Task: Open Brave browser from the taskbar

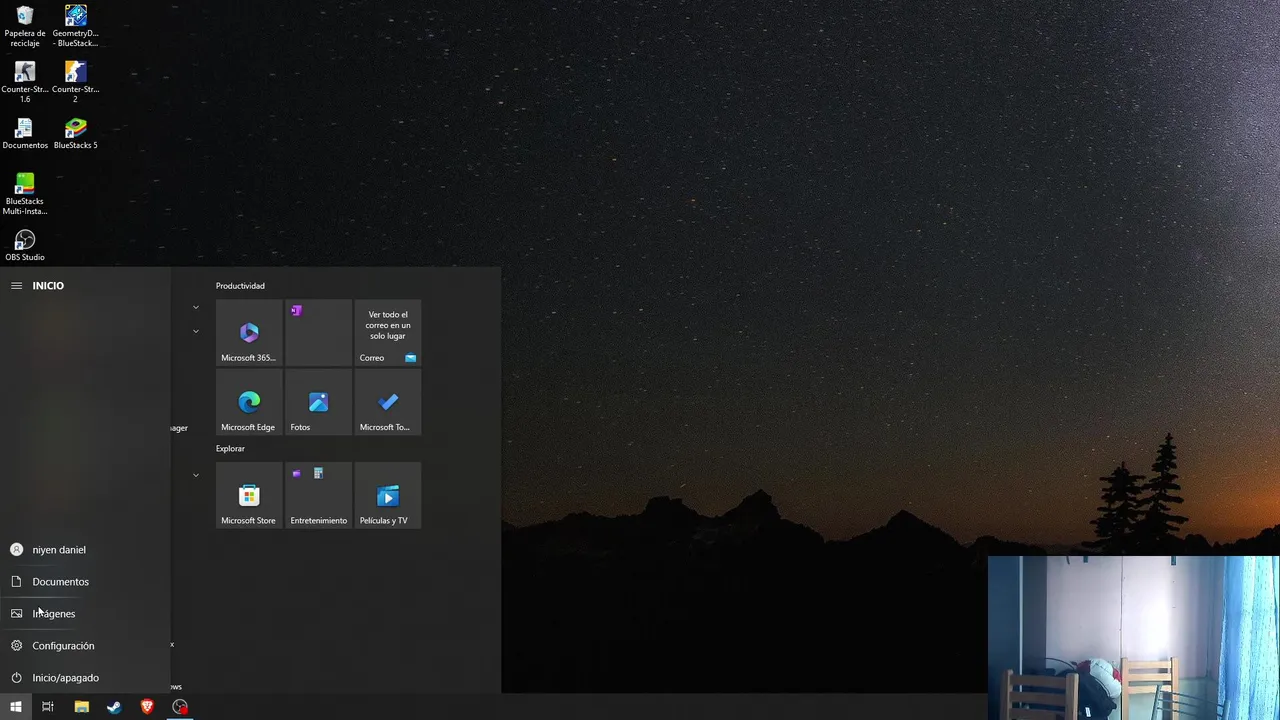Action: coord(147,707)
